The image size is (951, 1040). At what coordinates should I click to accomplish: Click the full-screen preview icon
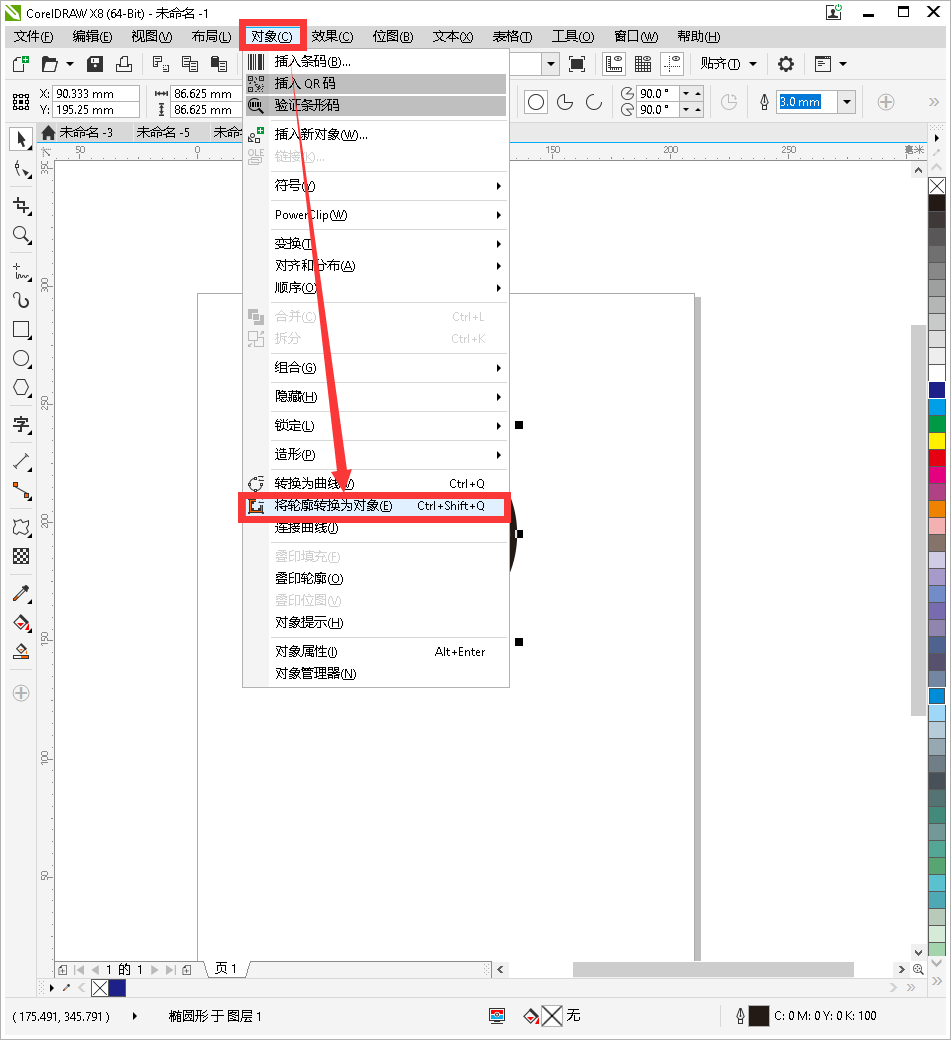tap(577, 64)
